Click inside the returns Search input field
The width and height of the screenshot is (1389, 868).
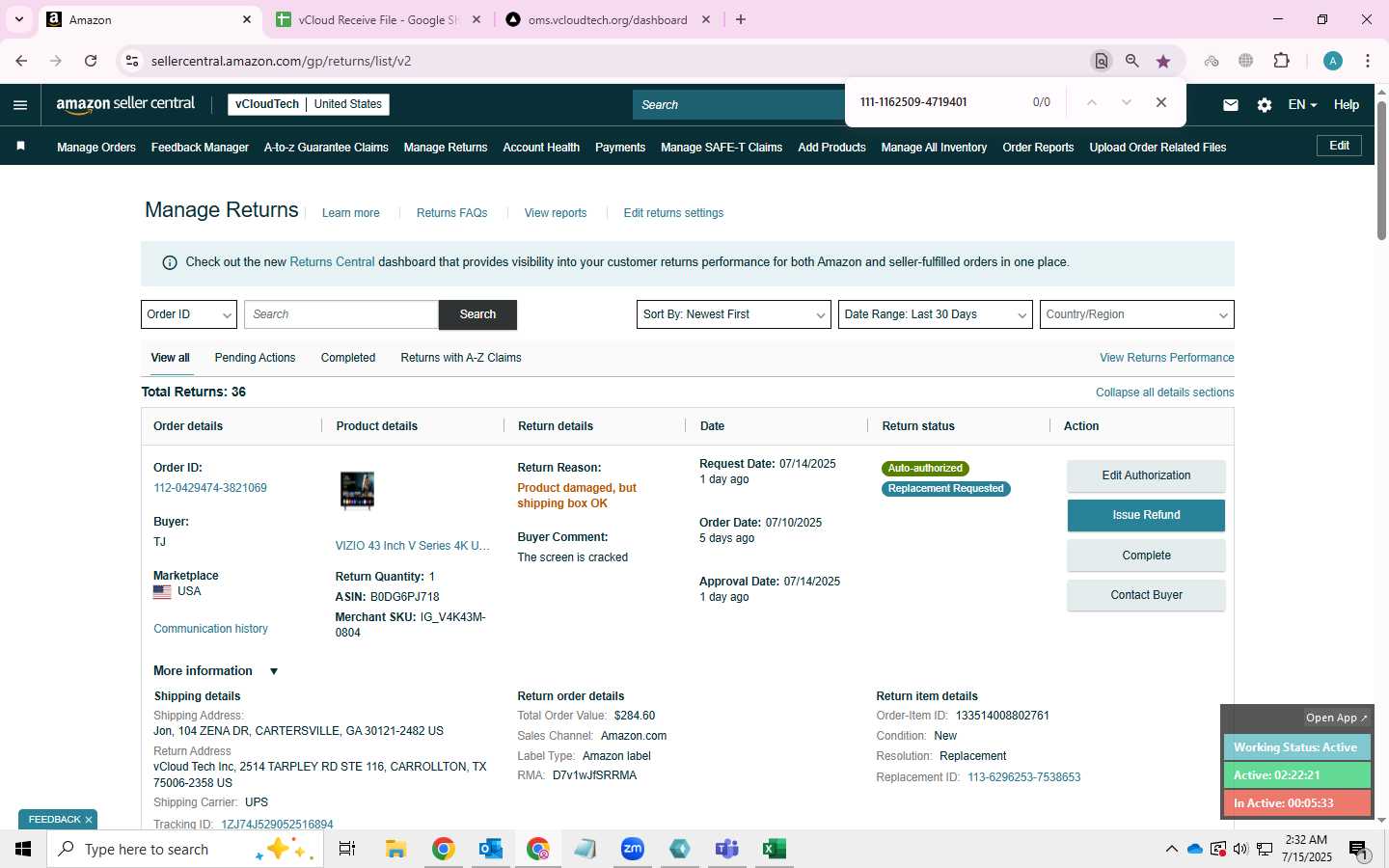[x=341, y=314]
